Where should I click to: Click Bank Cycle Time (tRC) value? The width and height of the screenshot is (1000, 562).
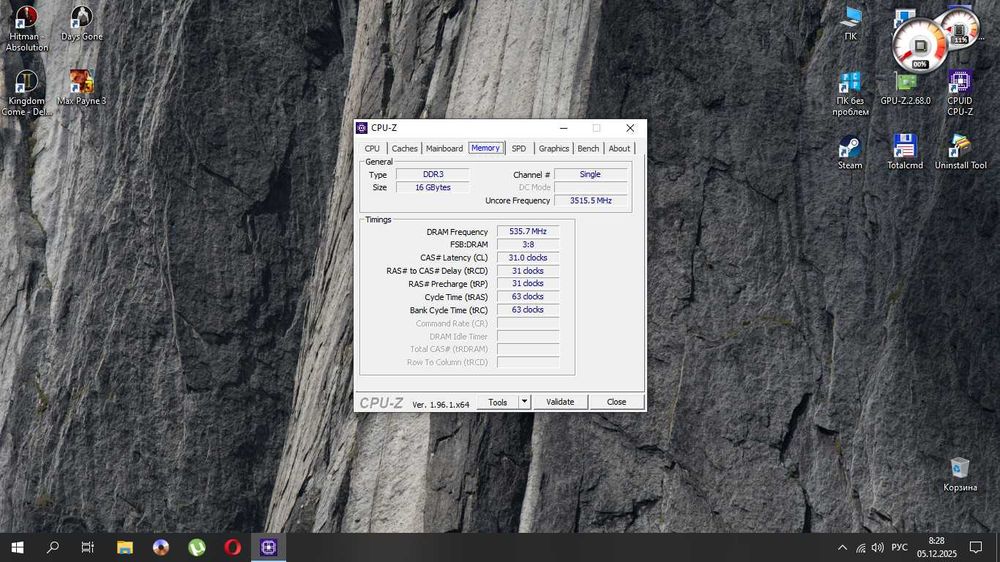(528, 309)
